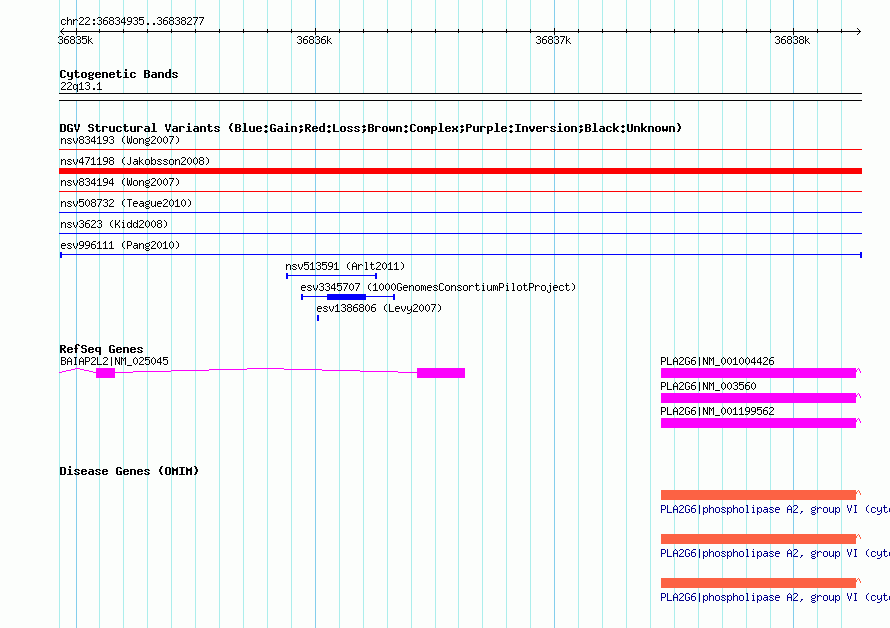Open variant esv996111 (Pang2010) label

(x=120, y=245)
